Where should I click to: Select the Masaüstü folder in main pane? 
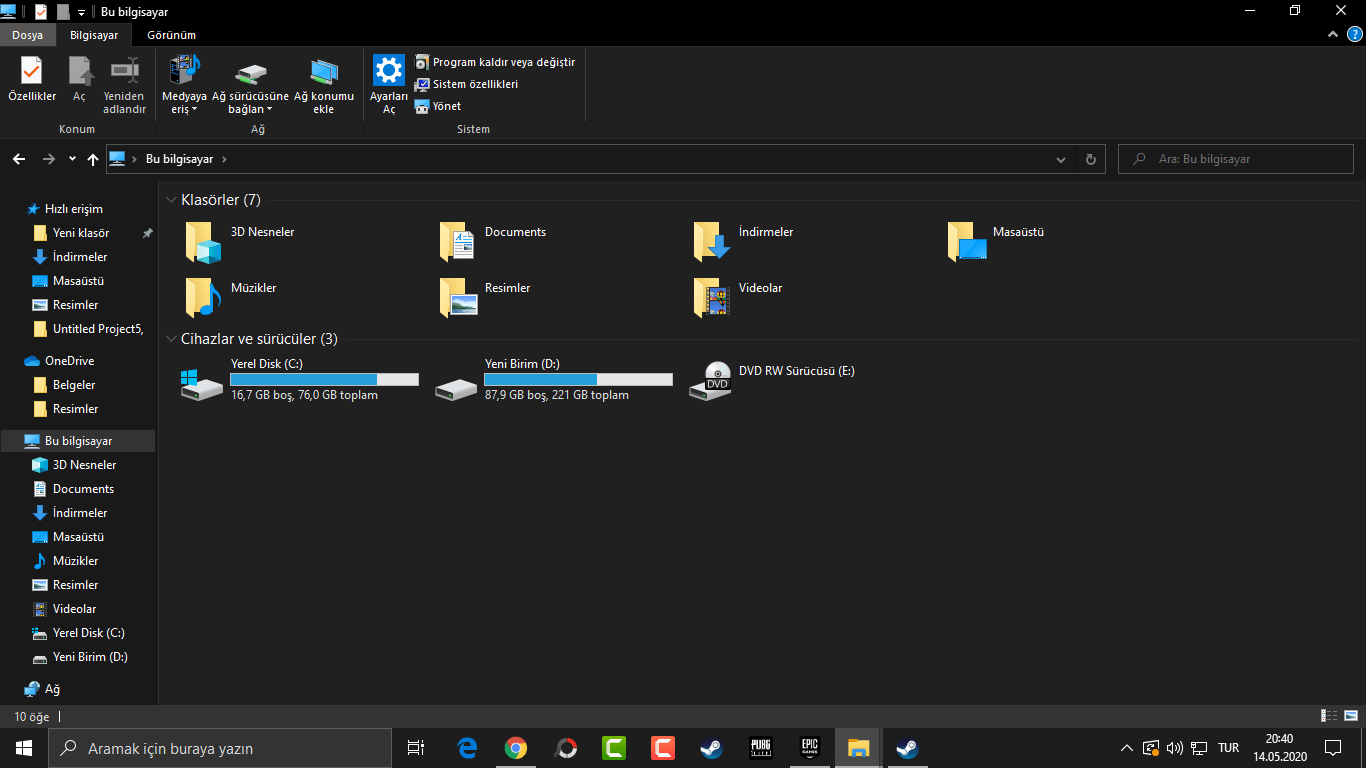998,242
